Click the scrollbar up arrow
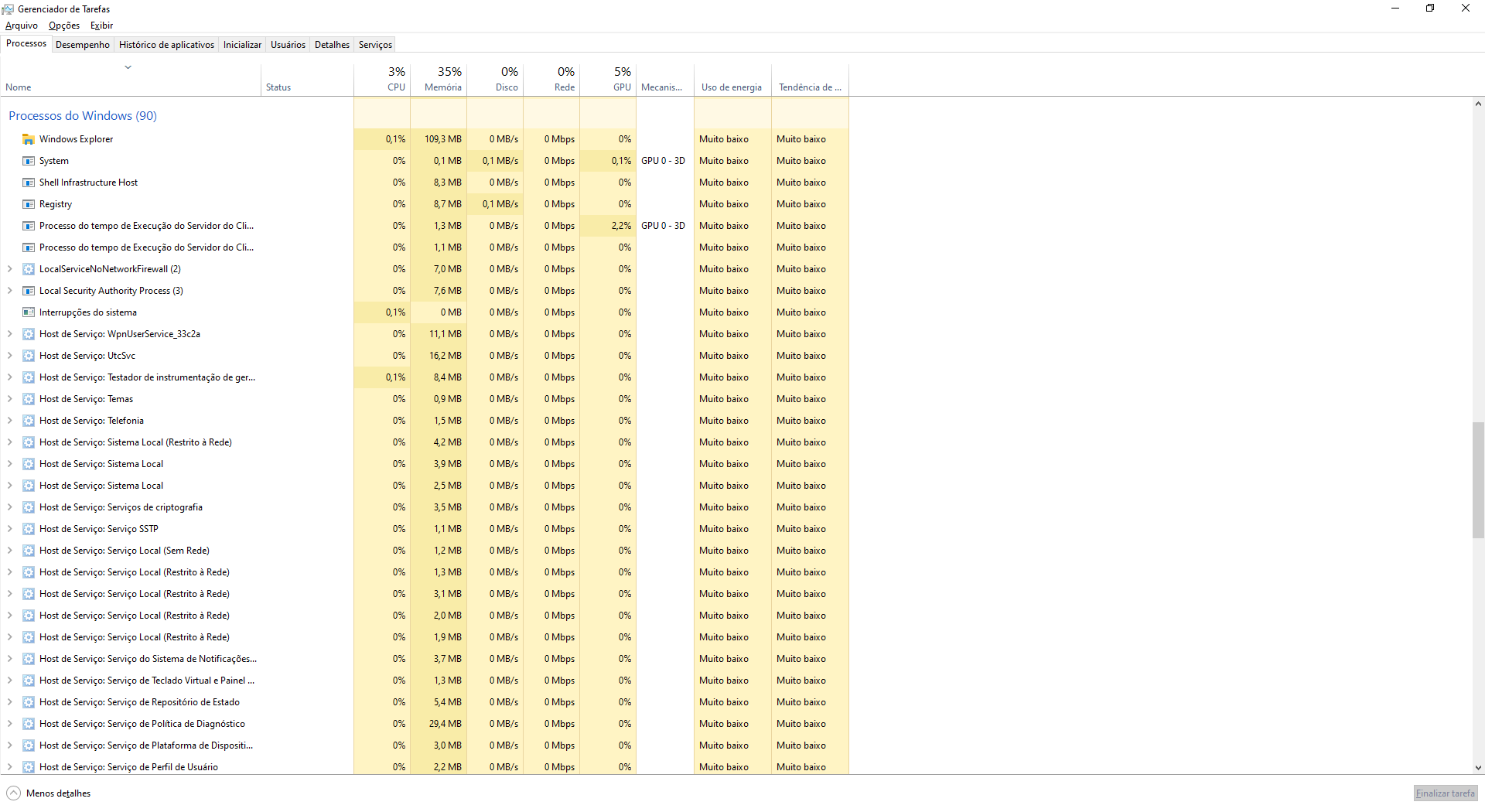This screenshot has width=1485, height=812. 1478,104
